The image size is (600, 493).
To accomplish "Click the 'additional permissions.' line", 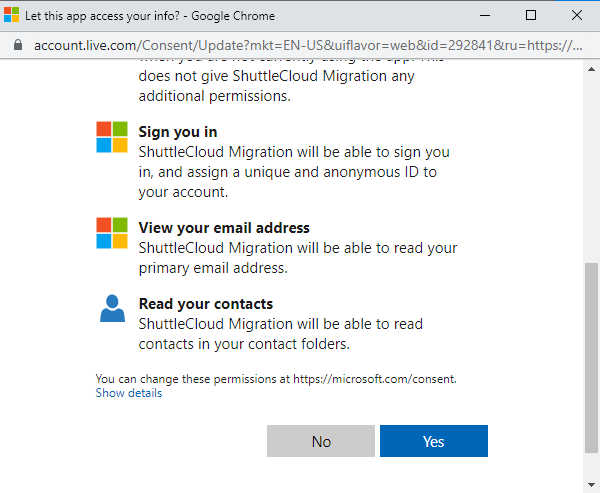I will coord(214,96).
